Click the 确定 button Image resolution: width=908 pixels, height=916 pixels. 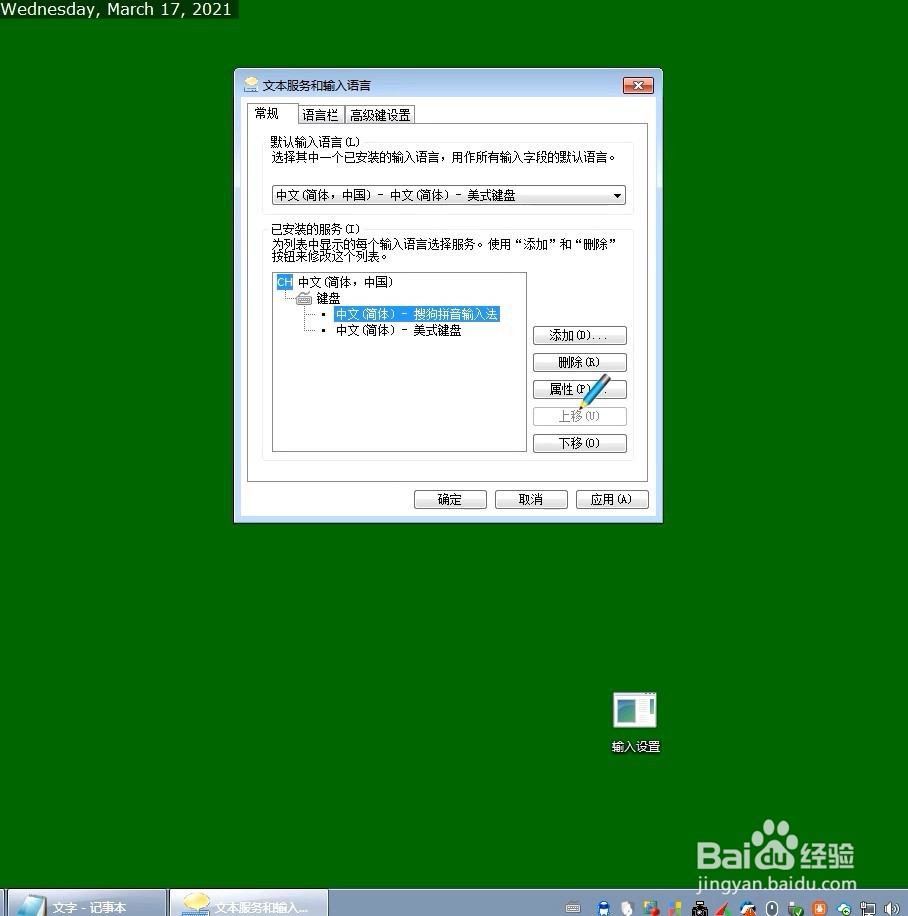pos(450,499)
